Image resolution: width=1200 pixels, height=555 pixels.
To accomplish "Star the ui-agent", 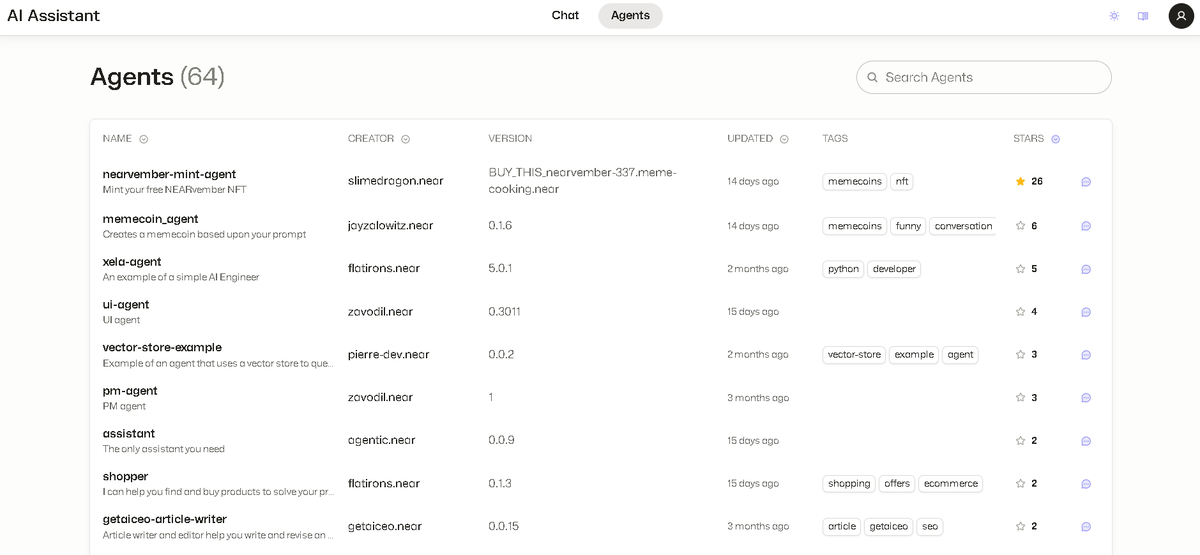I will (x=1020, y=312).
